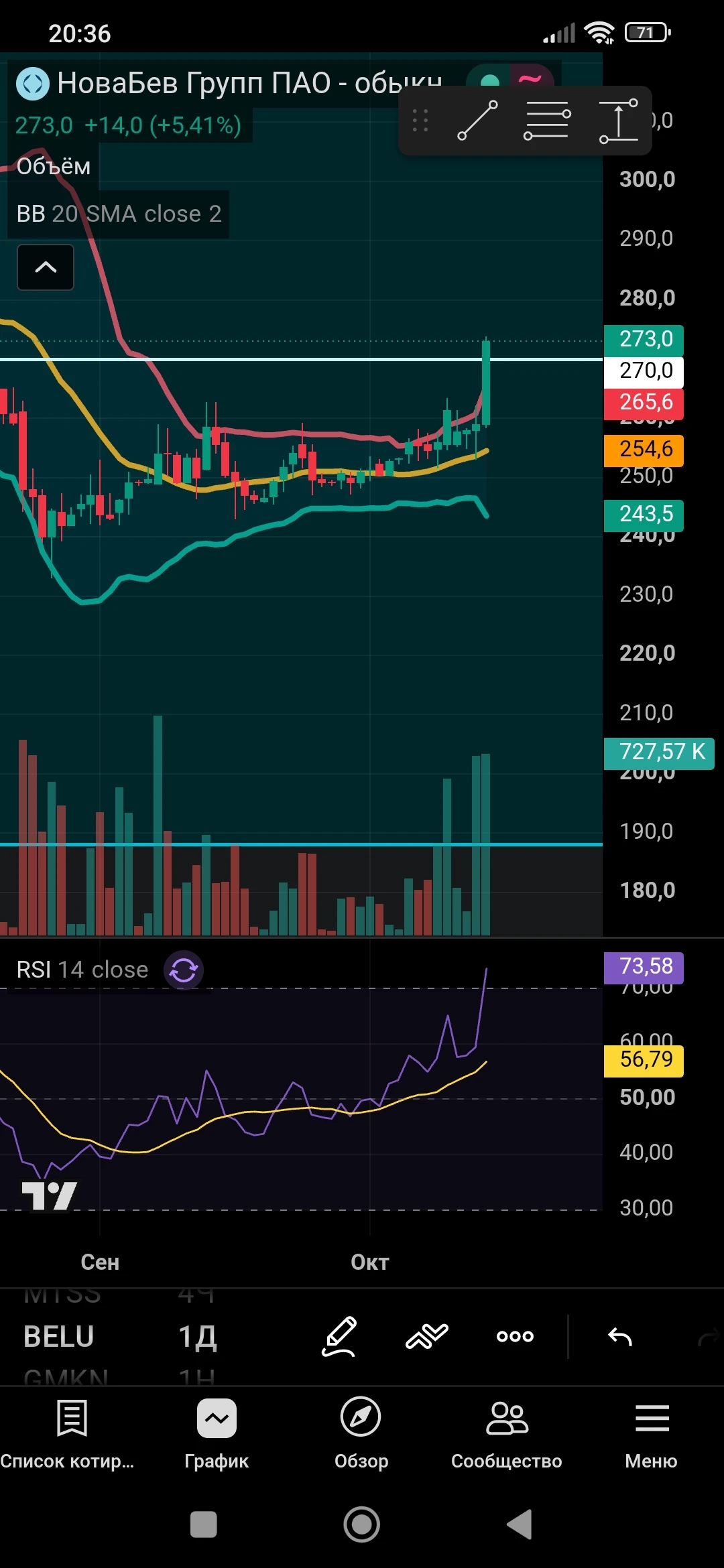Select the trend line drawing tool

(x=477, y=121)
